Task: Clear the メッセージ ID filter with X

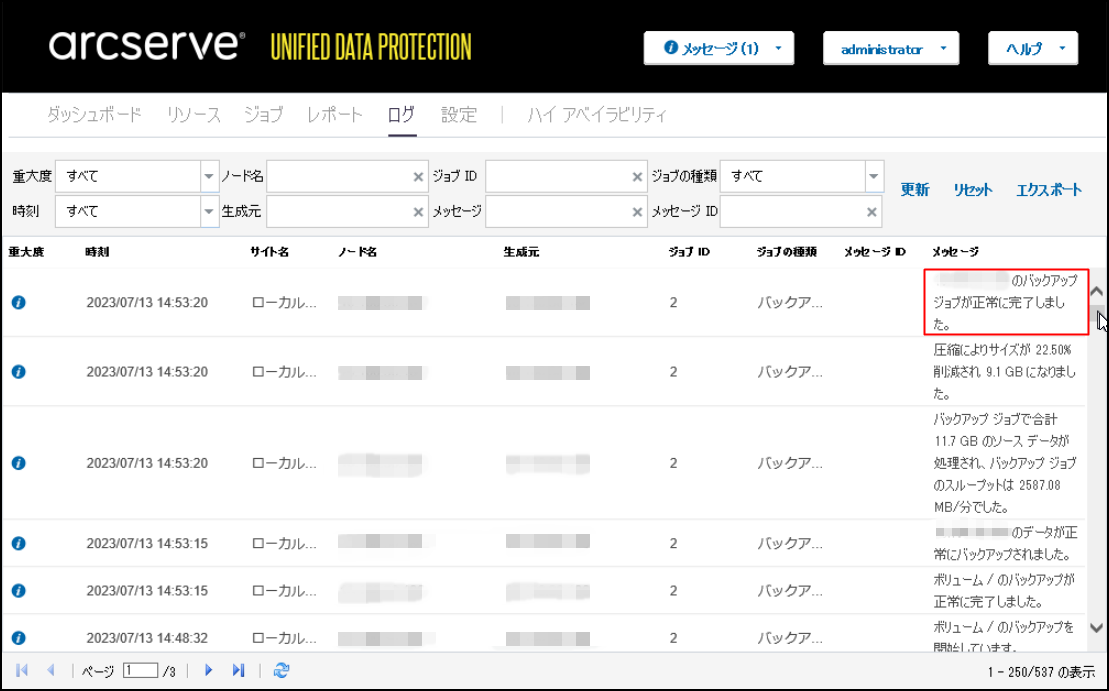Action: (872, 212)
